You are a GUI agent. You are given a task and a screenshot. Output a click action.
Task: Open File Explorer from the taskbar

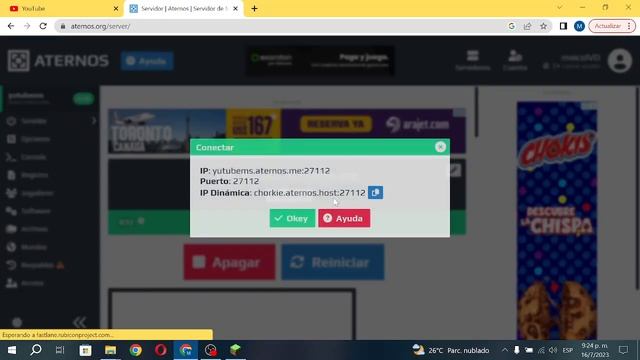[111, 350]
